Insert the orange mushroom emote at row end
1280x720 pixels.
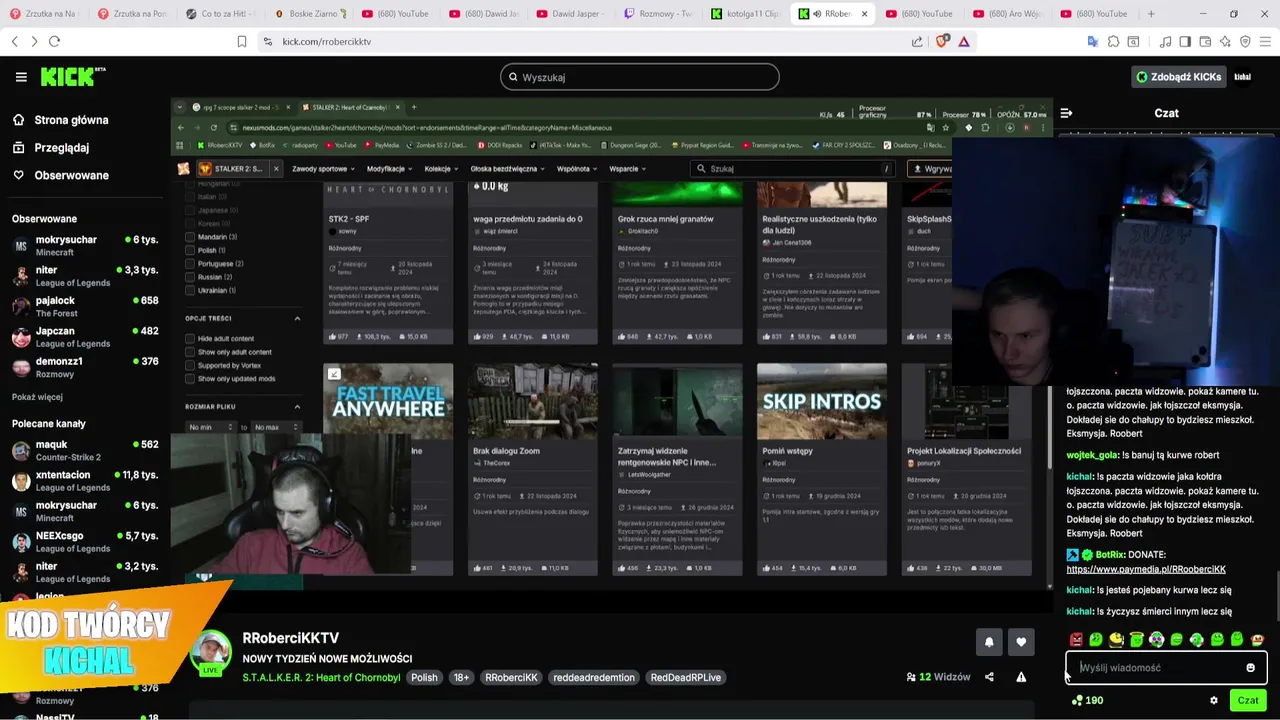pyautogui.click(x=1258, y=640)
